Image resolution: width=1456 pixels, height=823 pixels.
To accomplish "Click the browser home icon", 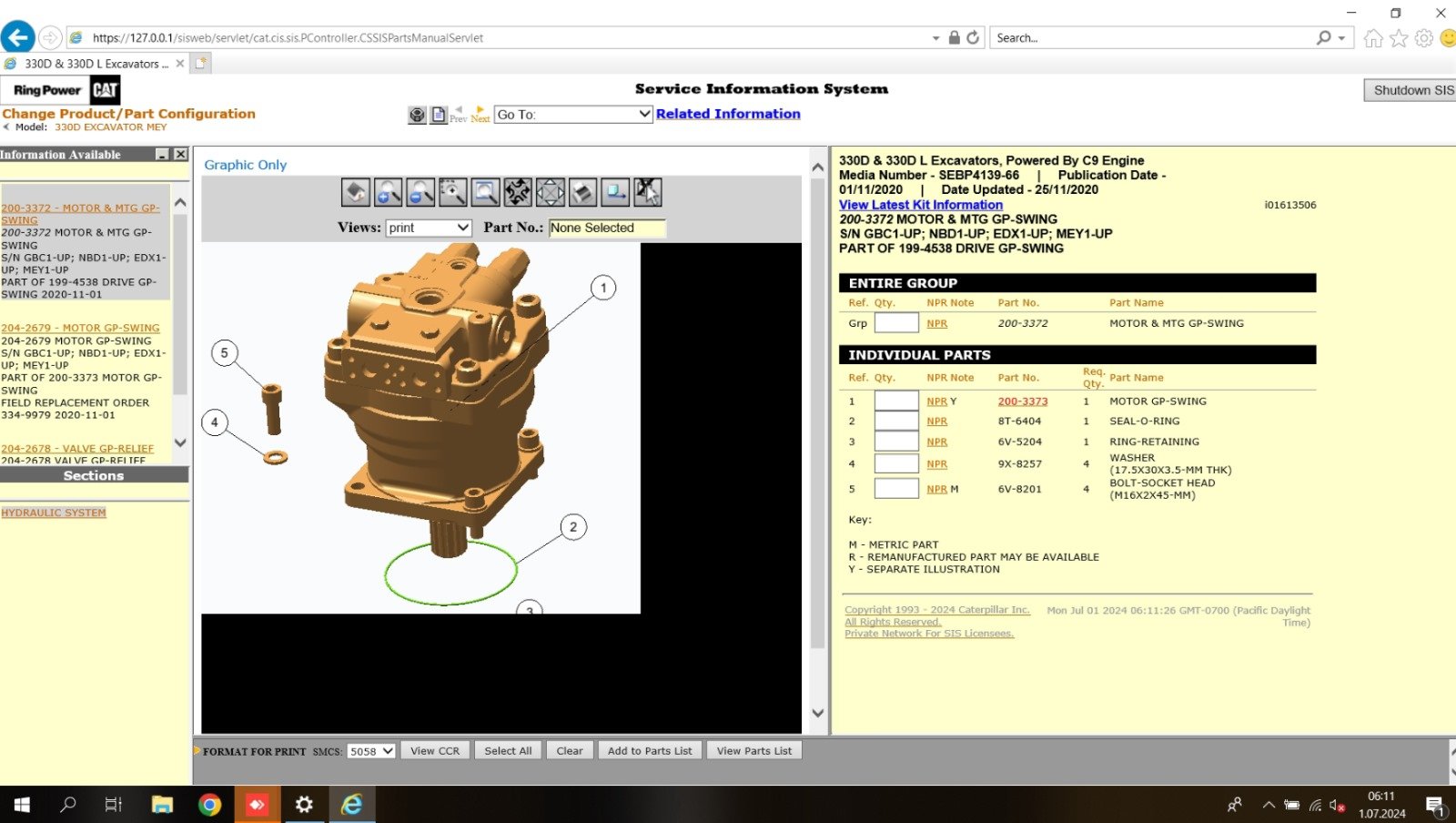I will tap(1373, 37).
